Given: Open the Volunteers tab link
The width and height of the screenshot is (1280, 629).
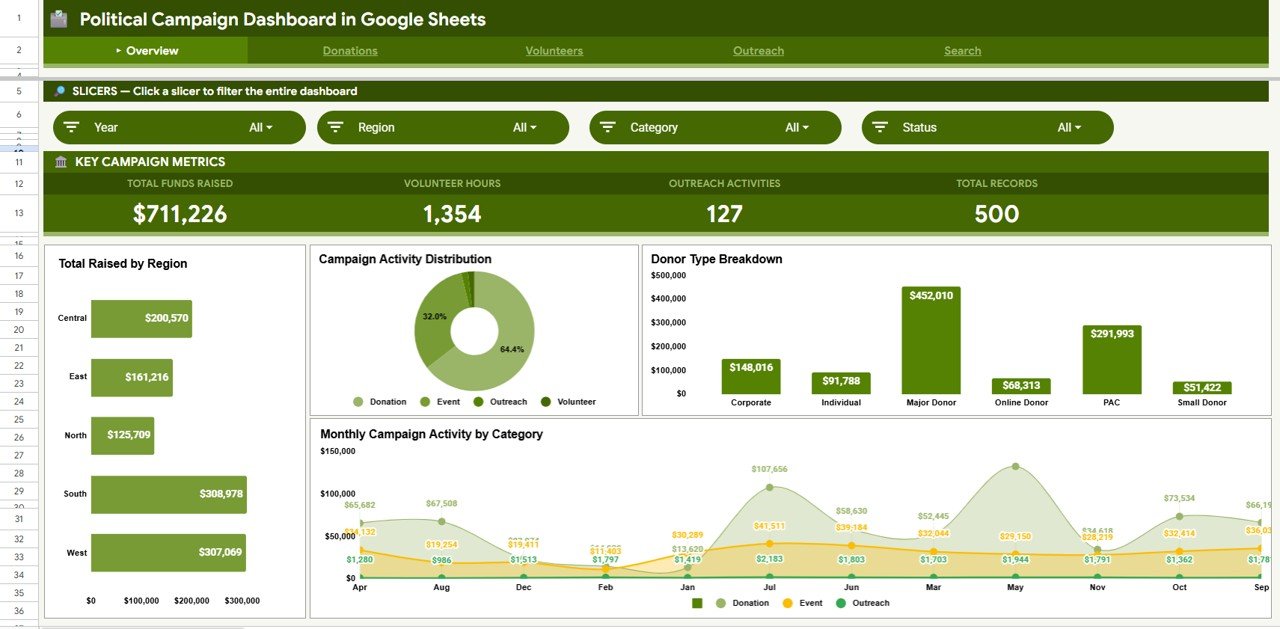Looking at the screenshot, I should (x=554, y=51).
